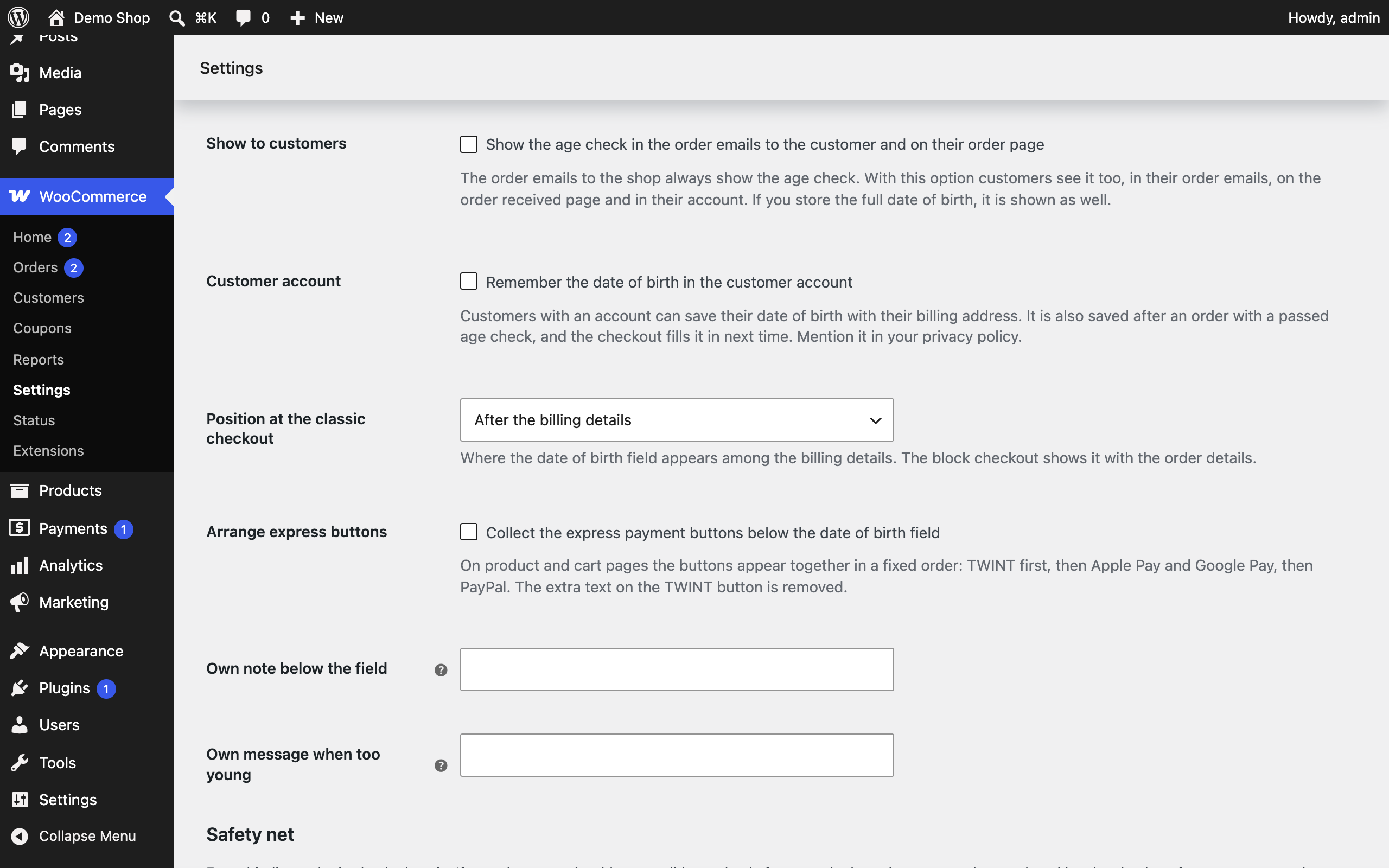The height and width of the screenshot is (868, 1389).
Task: Click the WooCommerce logo icon
Action: (20, 196)
